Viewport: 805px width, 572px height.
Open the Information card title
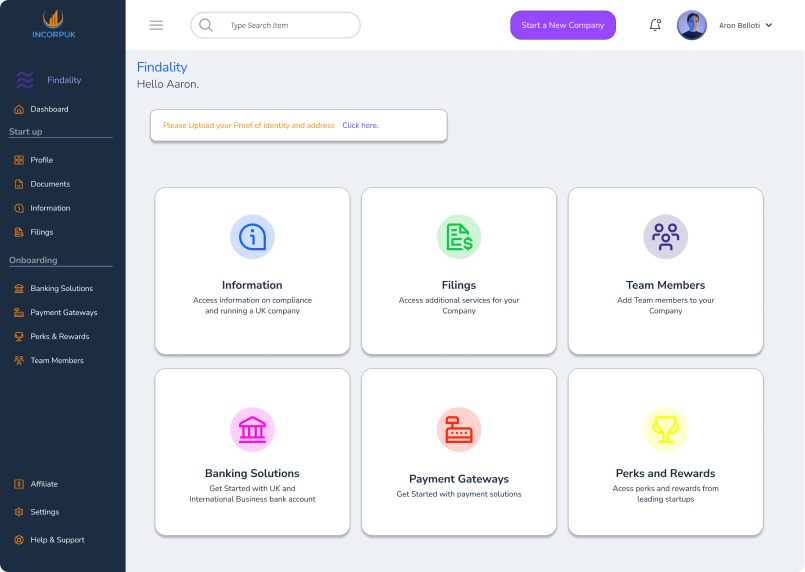point(252,285)
